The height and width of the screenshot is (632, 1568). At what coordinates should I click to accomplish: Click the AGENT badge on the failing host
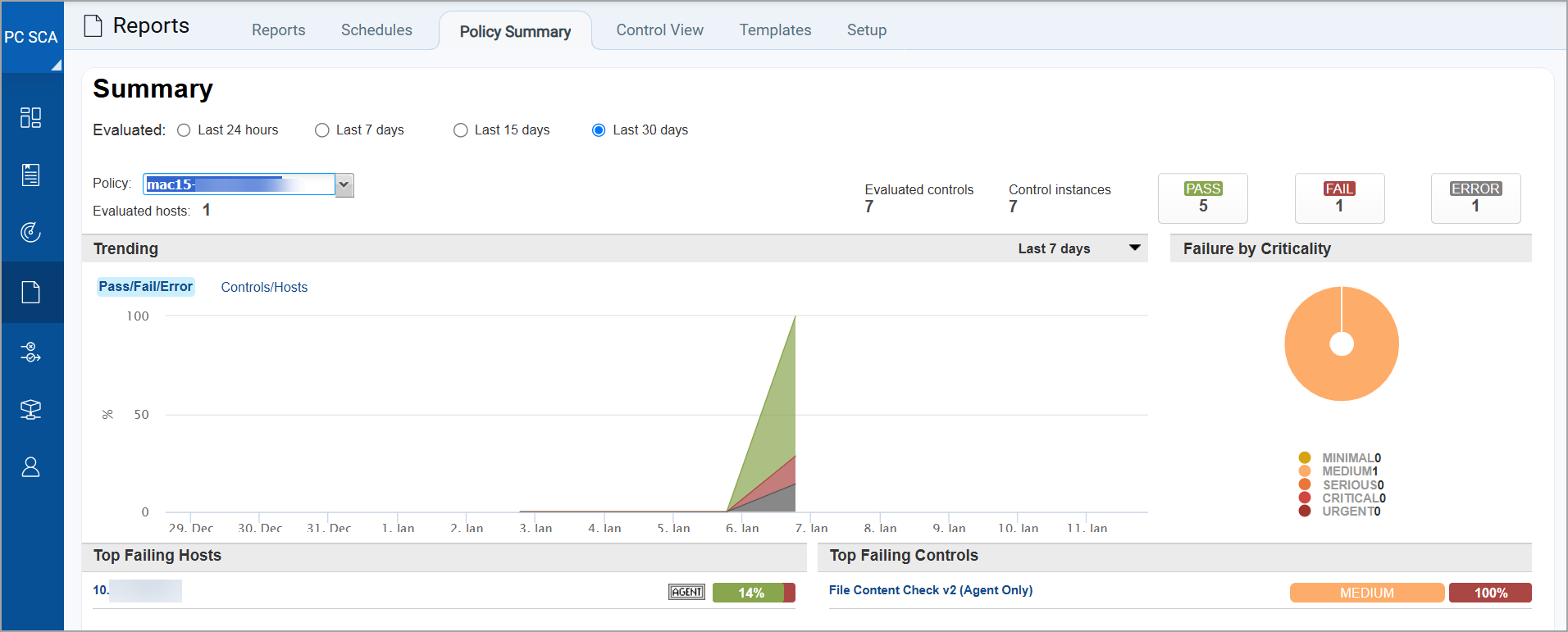pyautogui.click(x=686, y=592)
